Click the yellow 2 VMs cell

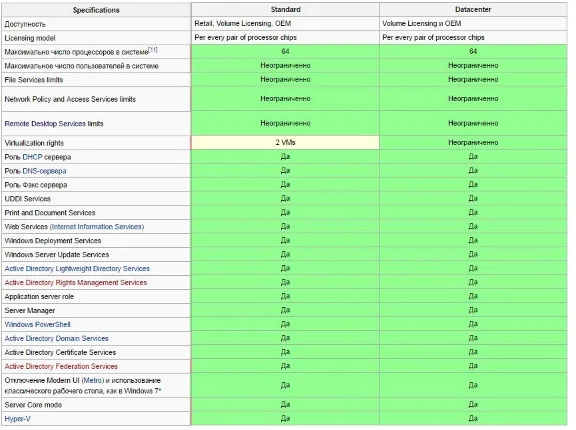pos(285,142)
